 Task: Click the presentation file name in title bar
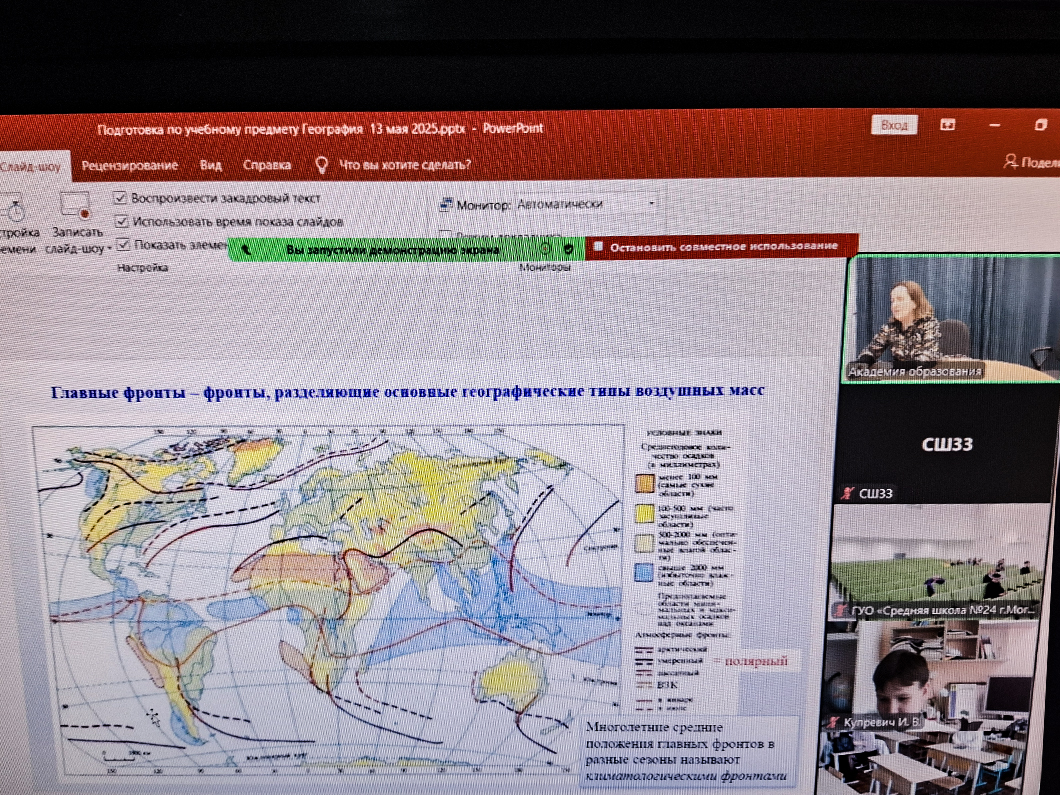[282, 129]
